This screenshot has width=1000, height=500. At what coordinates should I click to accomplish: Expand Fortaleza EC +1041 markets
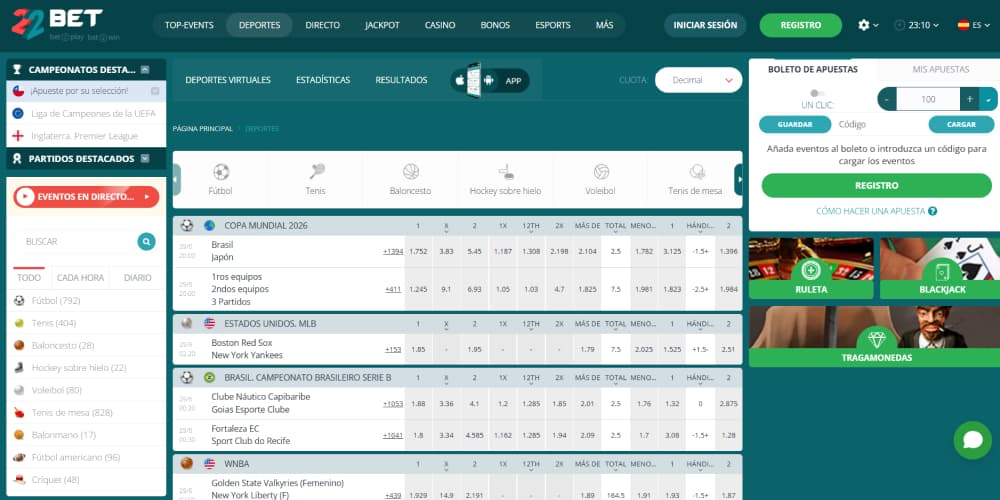(x=393, y=435)
